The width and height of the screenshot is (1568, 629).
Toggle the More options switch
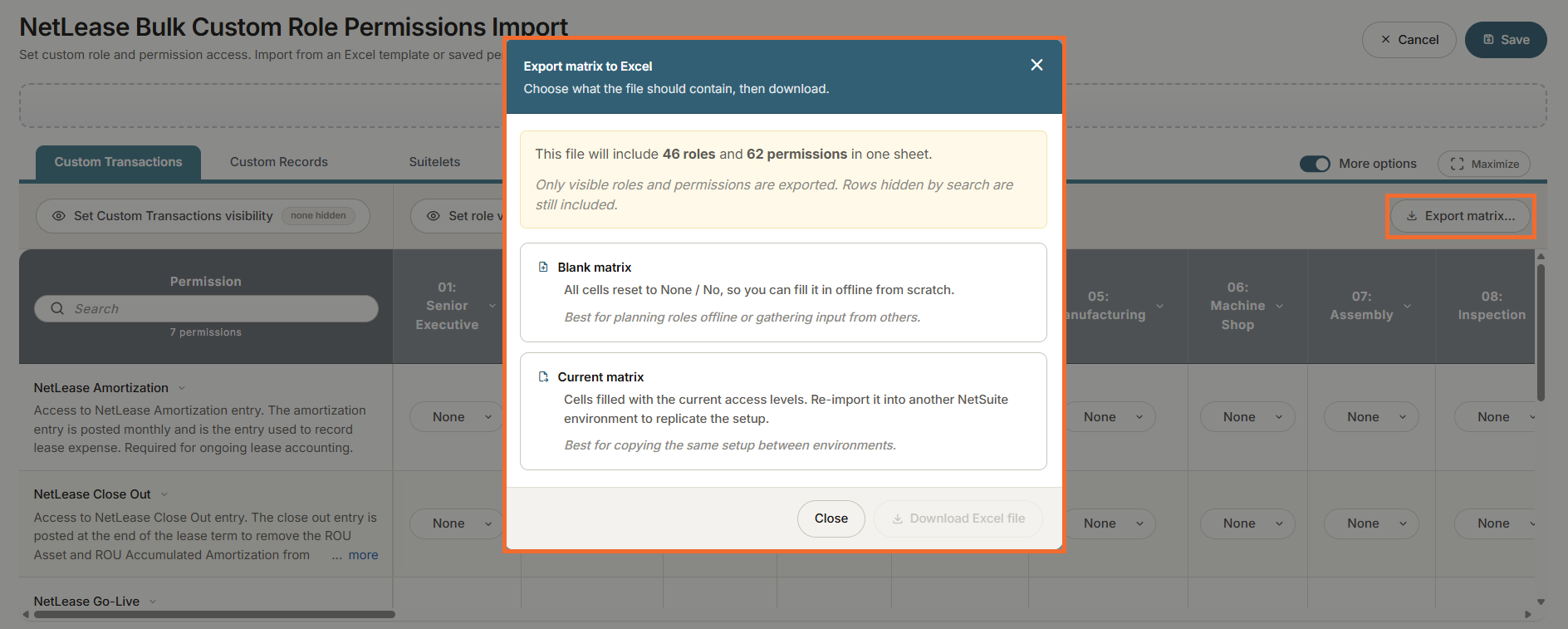click(x=1315, y=164)
